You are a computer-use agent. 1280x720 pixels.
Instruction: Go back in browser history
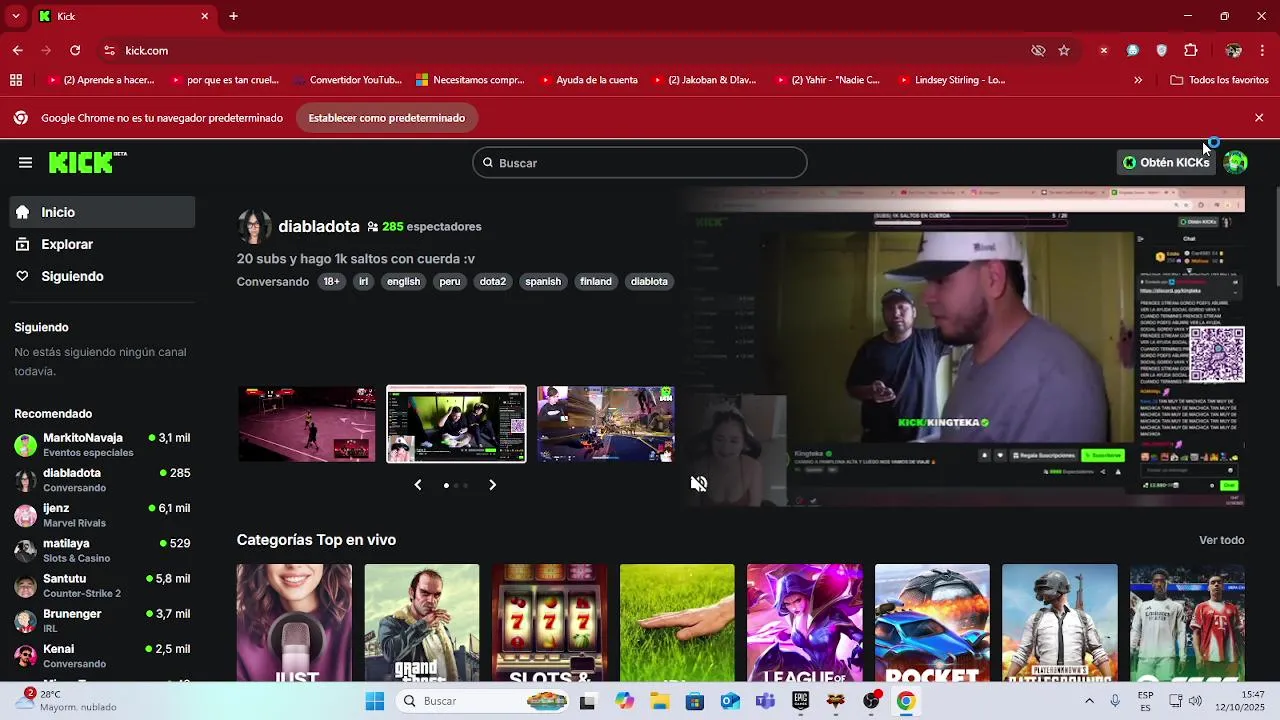(x=18, y=50)
